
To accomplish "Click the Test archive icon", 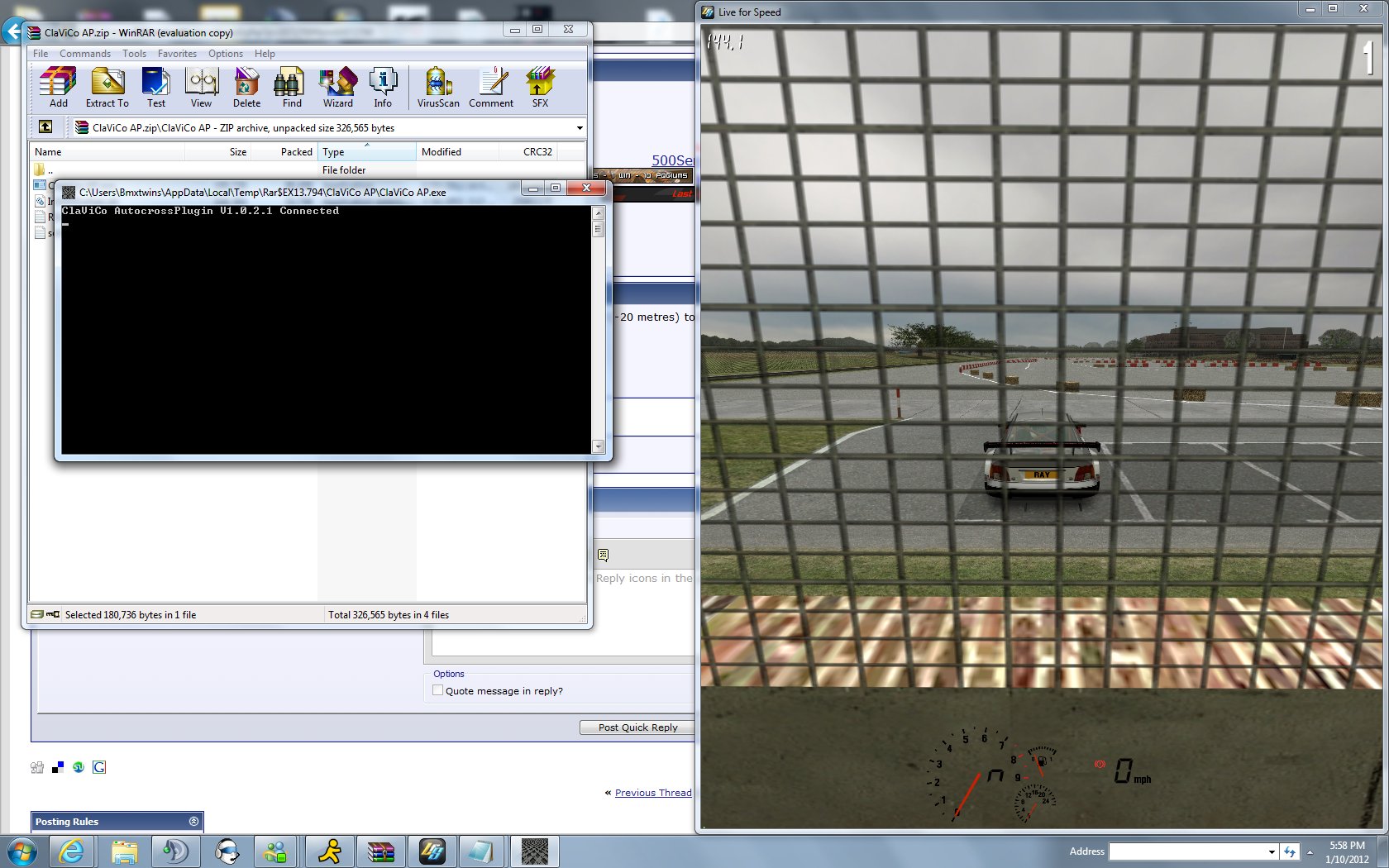I will coord(155,87).
